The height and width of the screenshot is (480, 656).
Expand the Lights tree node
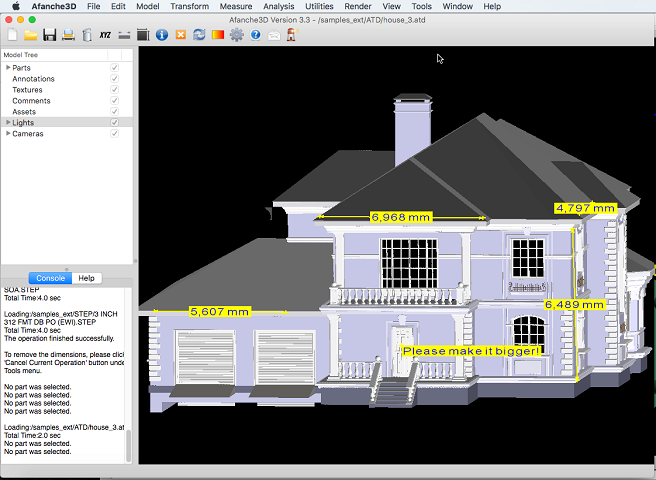tap(8, 123)
